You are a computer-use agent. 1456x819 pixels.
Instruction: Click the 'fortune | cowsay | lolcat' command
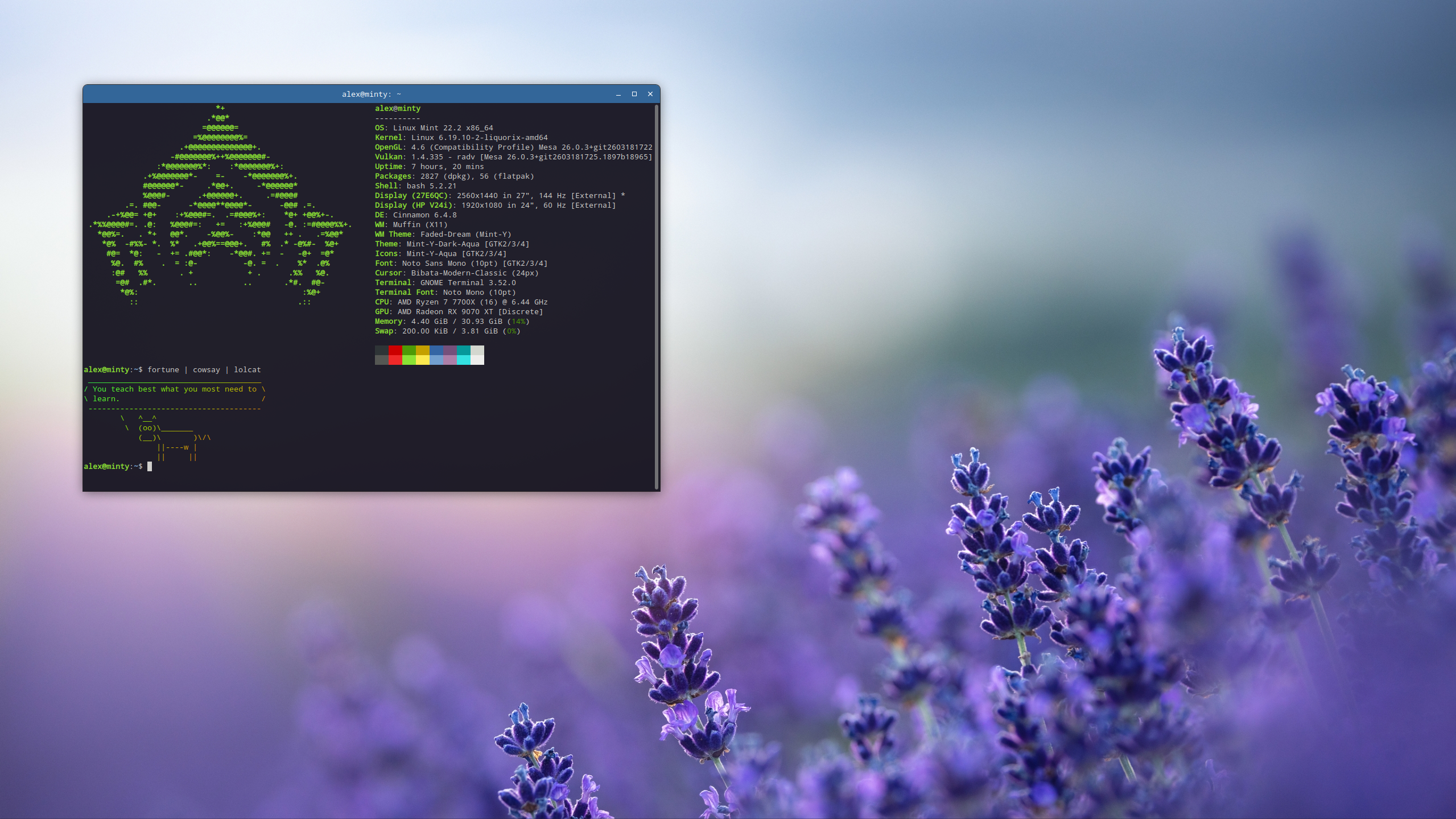(204, 370)
